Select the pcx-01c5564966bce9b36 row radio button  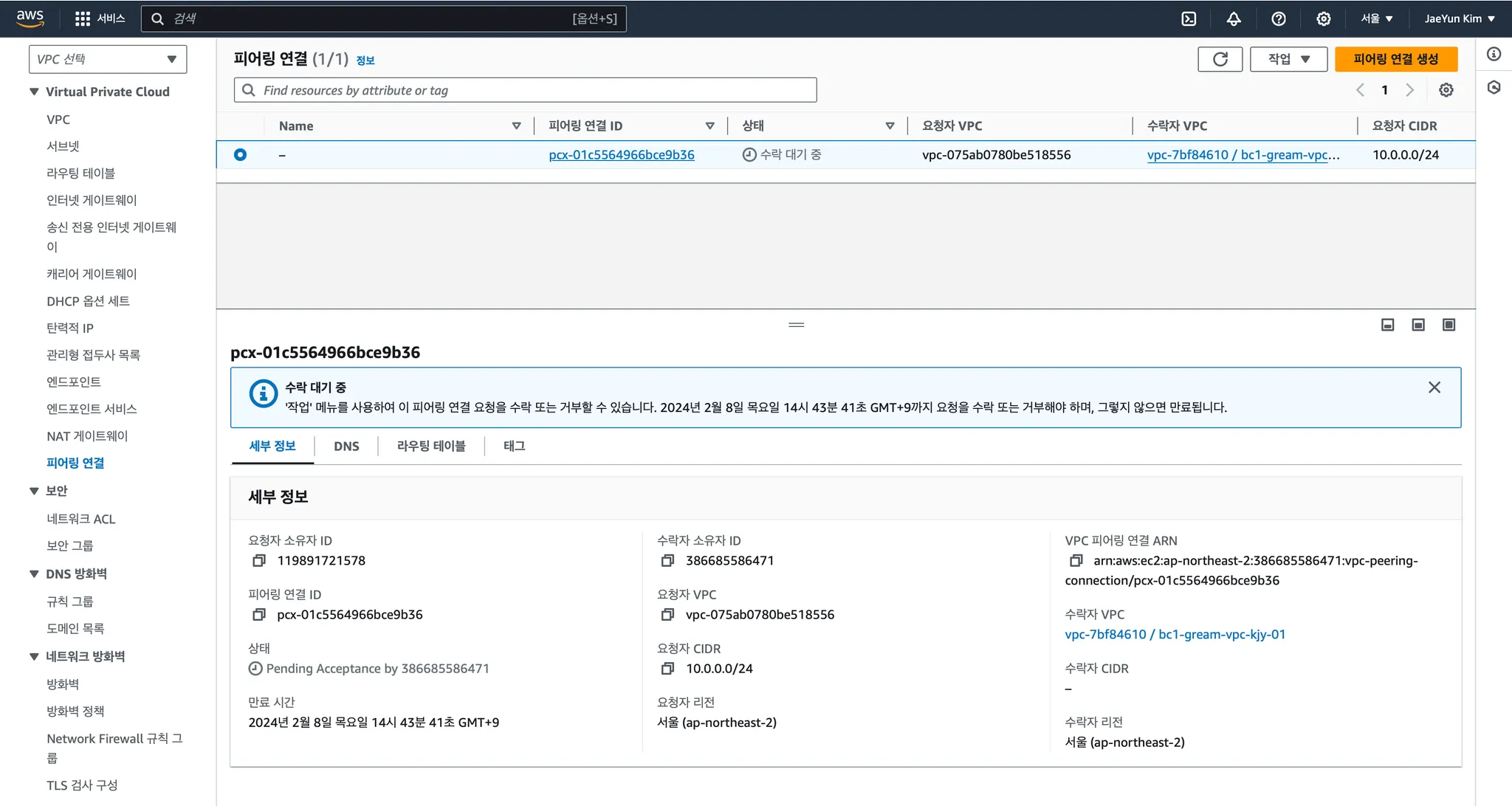[x=240, y=155]
